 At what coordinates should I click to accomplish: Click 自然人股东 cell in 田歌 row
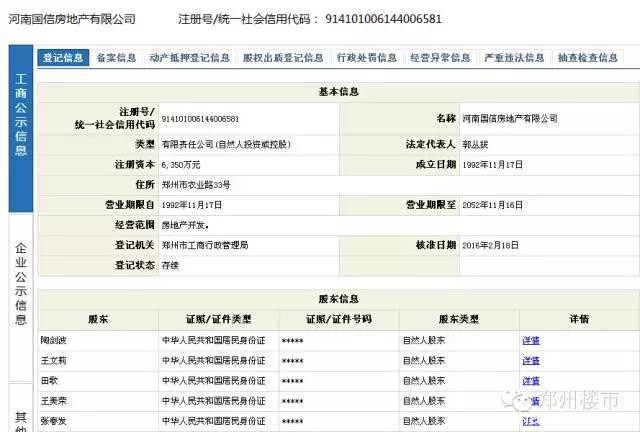coord(424,381)
